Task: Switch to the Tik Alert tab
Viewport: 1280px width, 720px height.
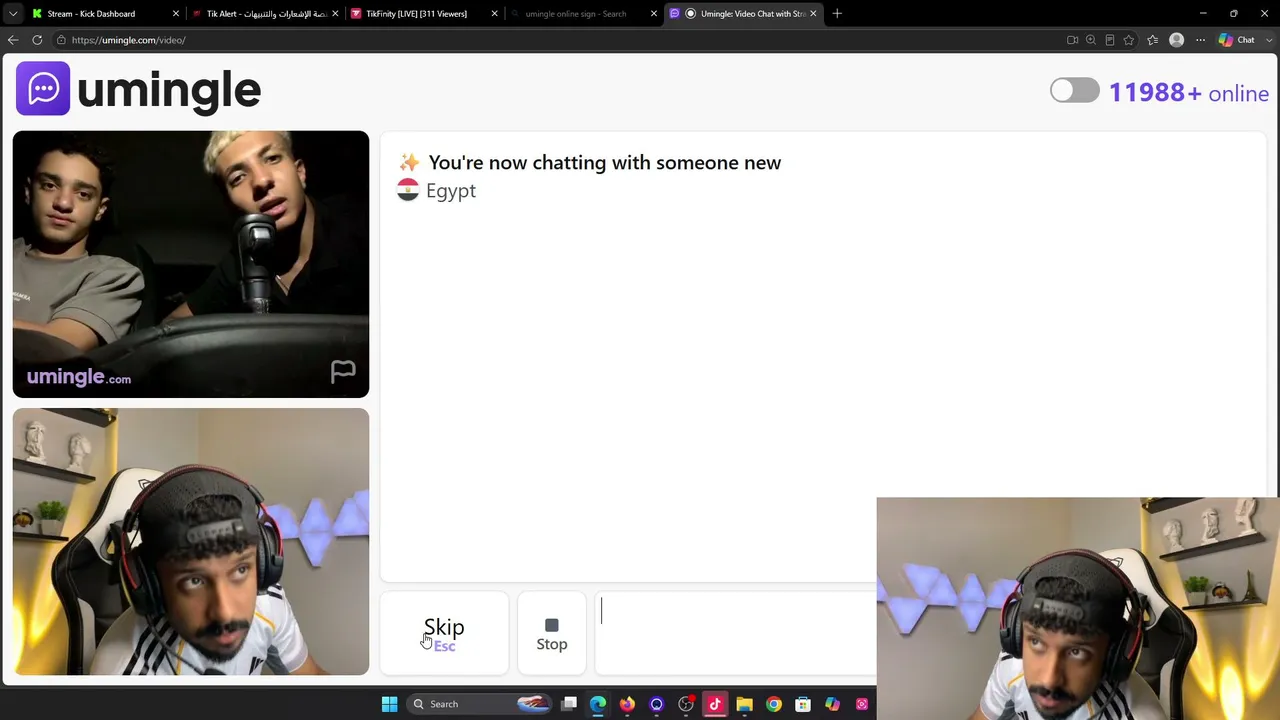Action: coord(267,14)
